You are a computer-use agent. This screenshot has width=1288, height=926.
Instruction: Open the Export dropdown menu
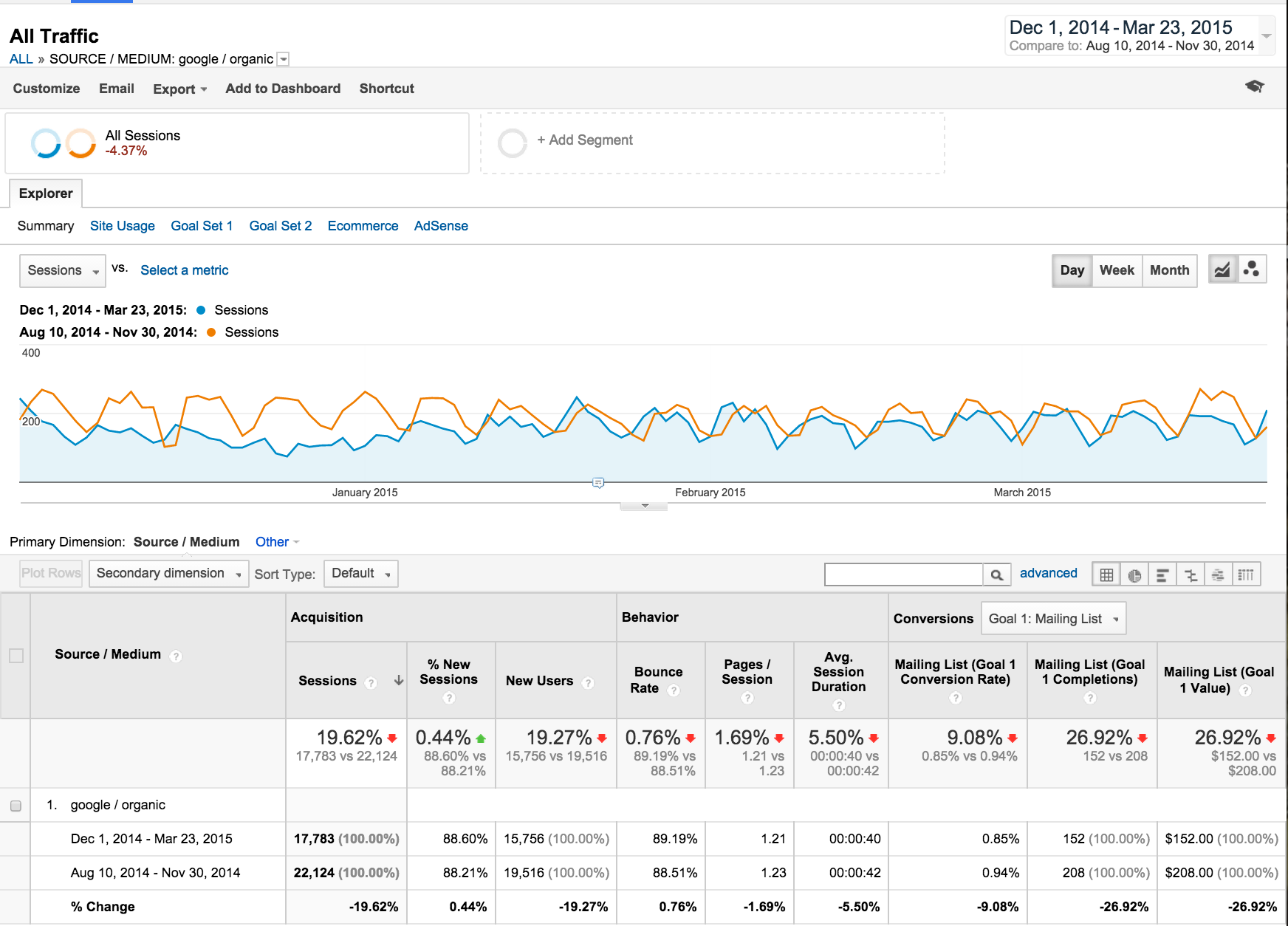(179, 89)
